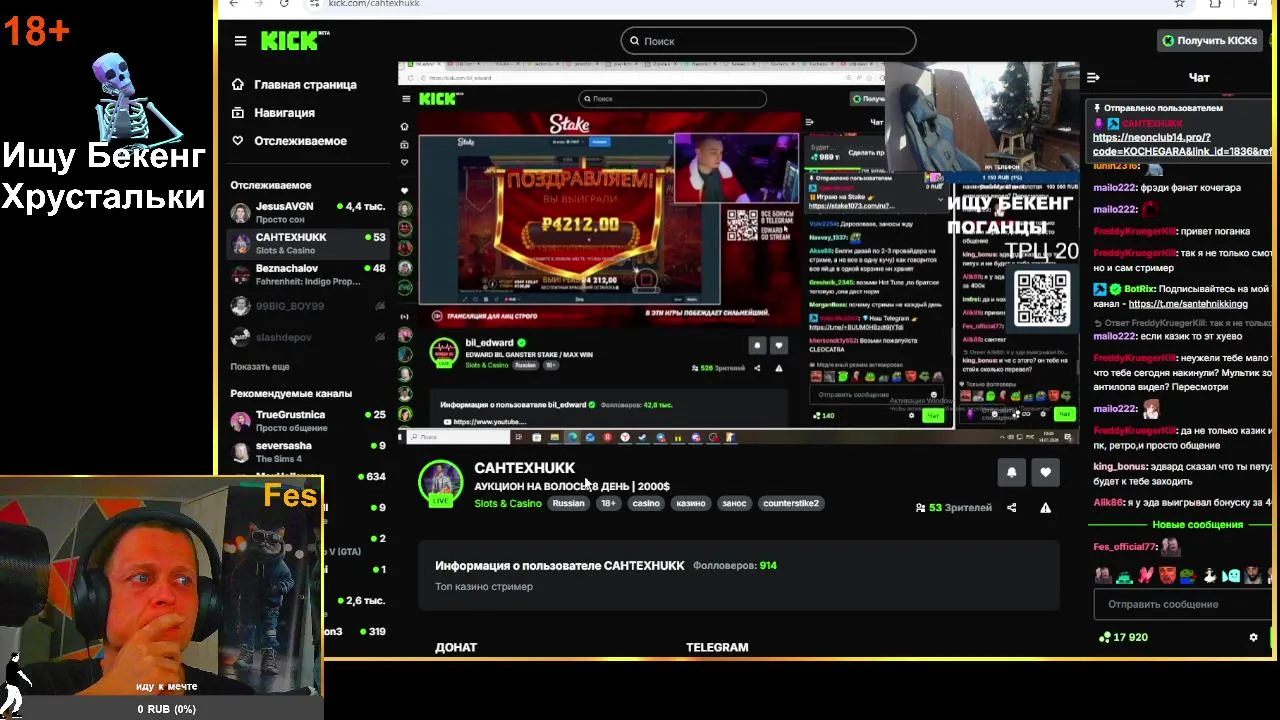Click the bil_edward name in embedded stream

pyautogui.click(x=489, y=343)
